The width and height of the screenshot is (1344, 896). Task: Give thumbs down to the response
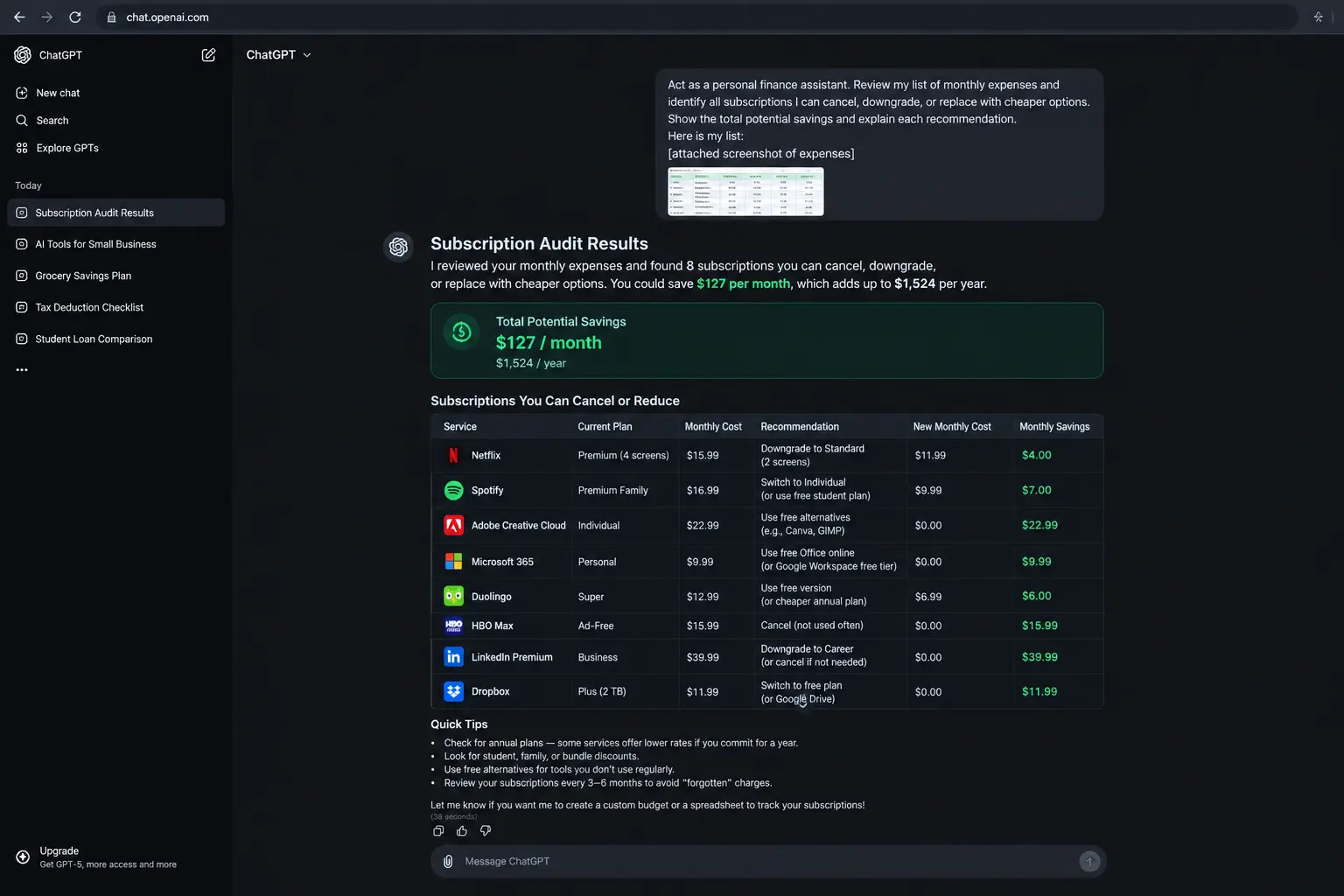pyautogui.click(x=486, y=831)
